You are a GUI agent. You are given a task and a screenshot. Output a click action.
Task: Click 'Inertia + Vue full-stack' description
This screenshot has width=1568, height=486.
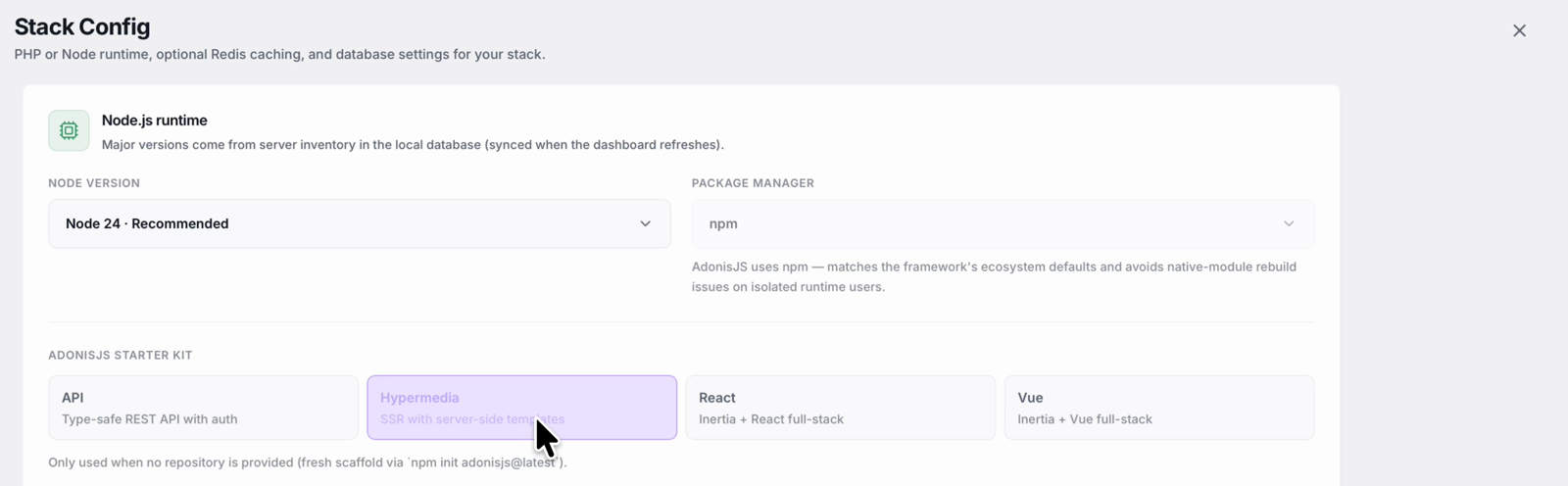coord(1085,419)
